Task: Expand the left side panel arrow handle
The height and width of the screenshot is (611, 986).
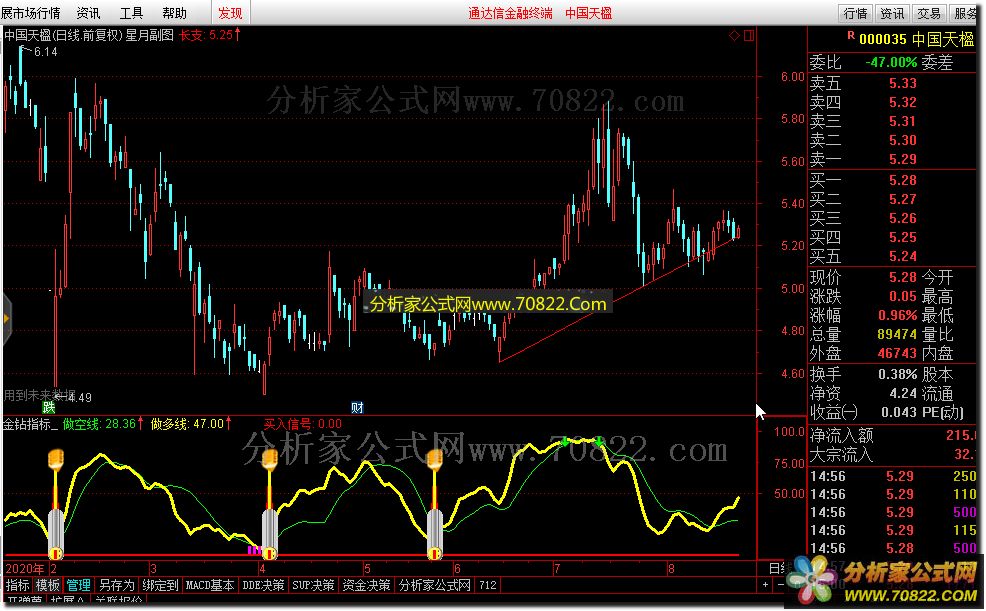Action: click(x=6, y=319)
